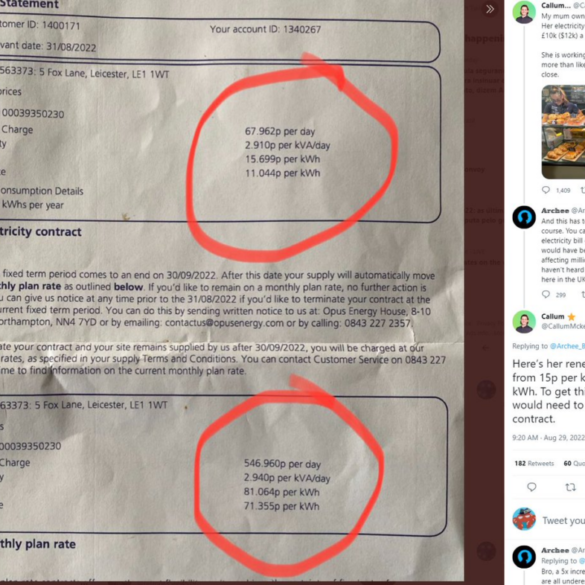Image resolution: width=585 pixels, height=585 pixels.
Task: Reply icon showing 299 on Archee's tweet
Action: pos(546,294)
